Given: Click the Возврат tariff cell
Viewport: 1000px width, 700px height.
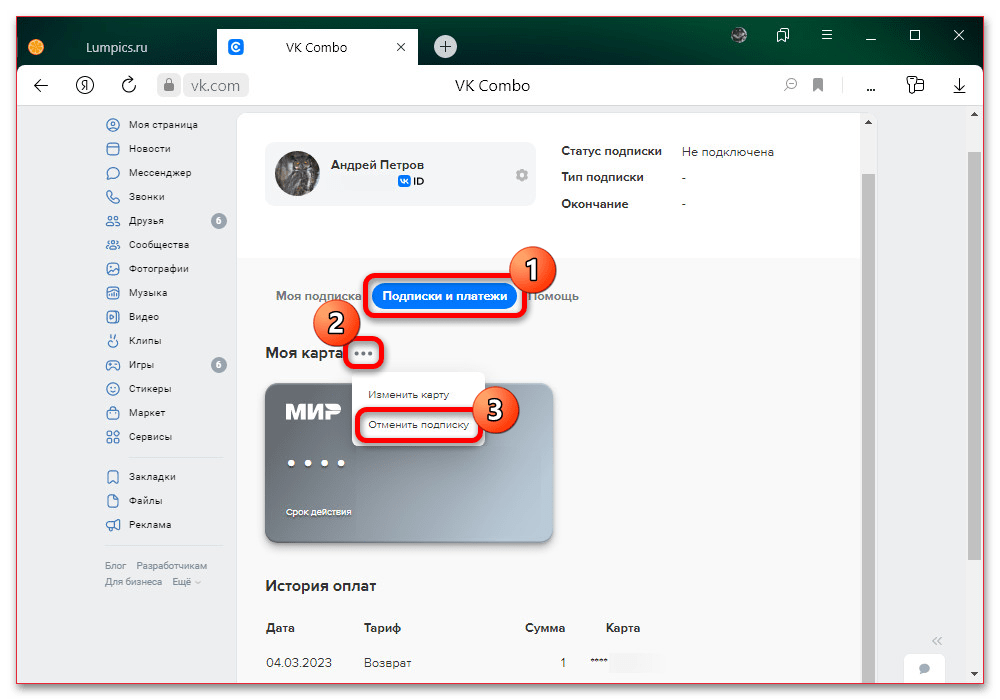Looking at the screenshot, I should (388, 662).
